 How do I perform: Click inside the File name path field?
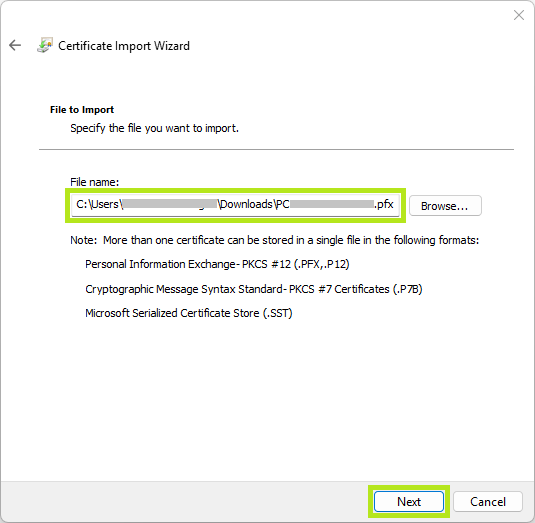[235, 205]
